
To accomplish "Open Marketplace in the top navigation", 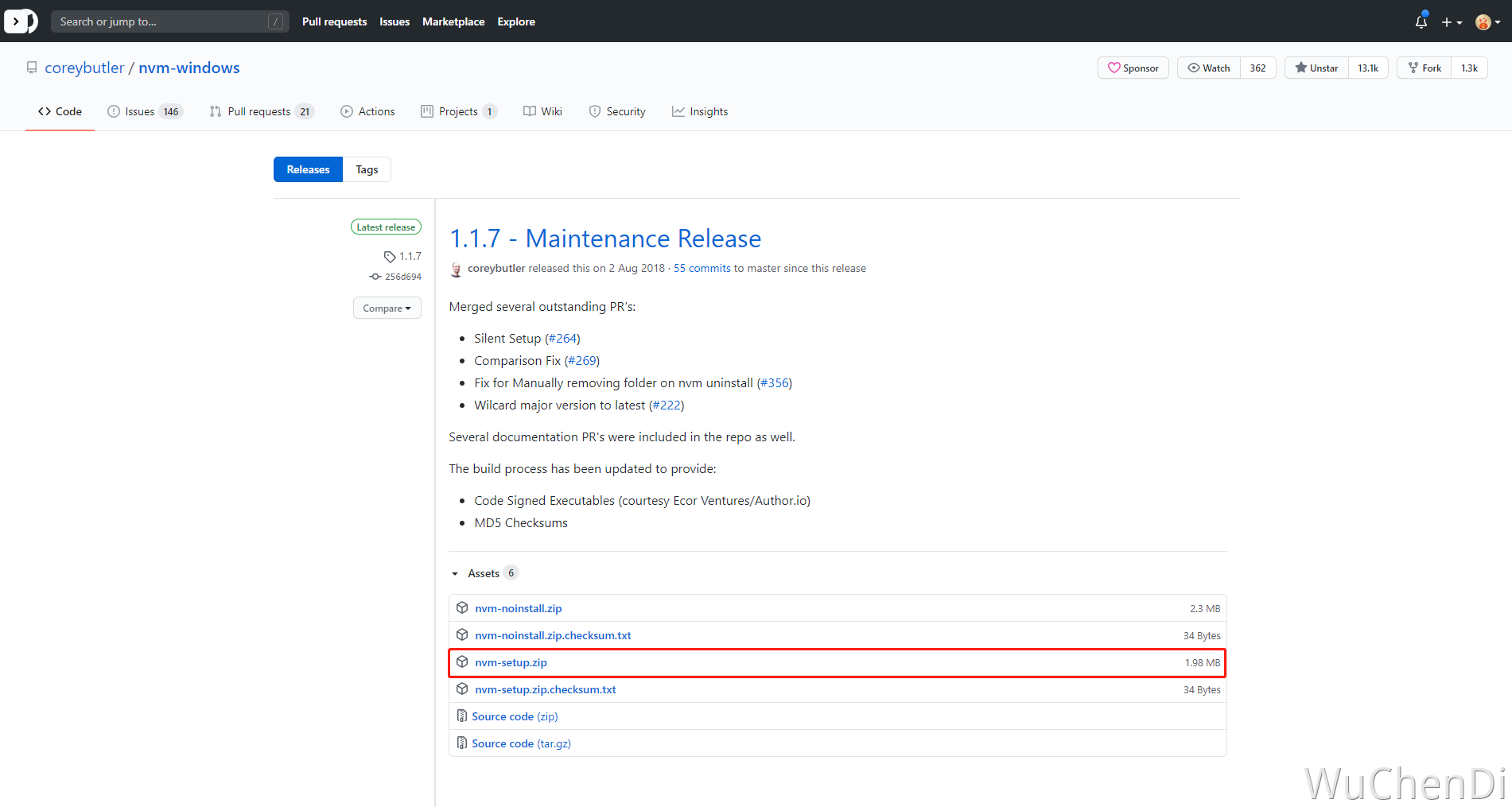I will pyautogui.click(x=453, y=21).
